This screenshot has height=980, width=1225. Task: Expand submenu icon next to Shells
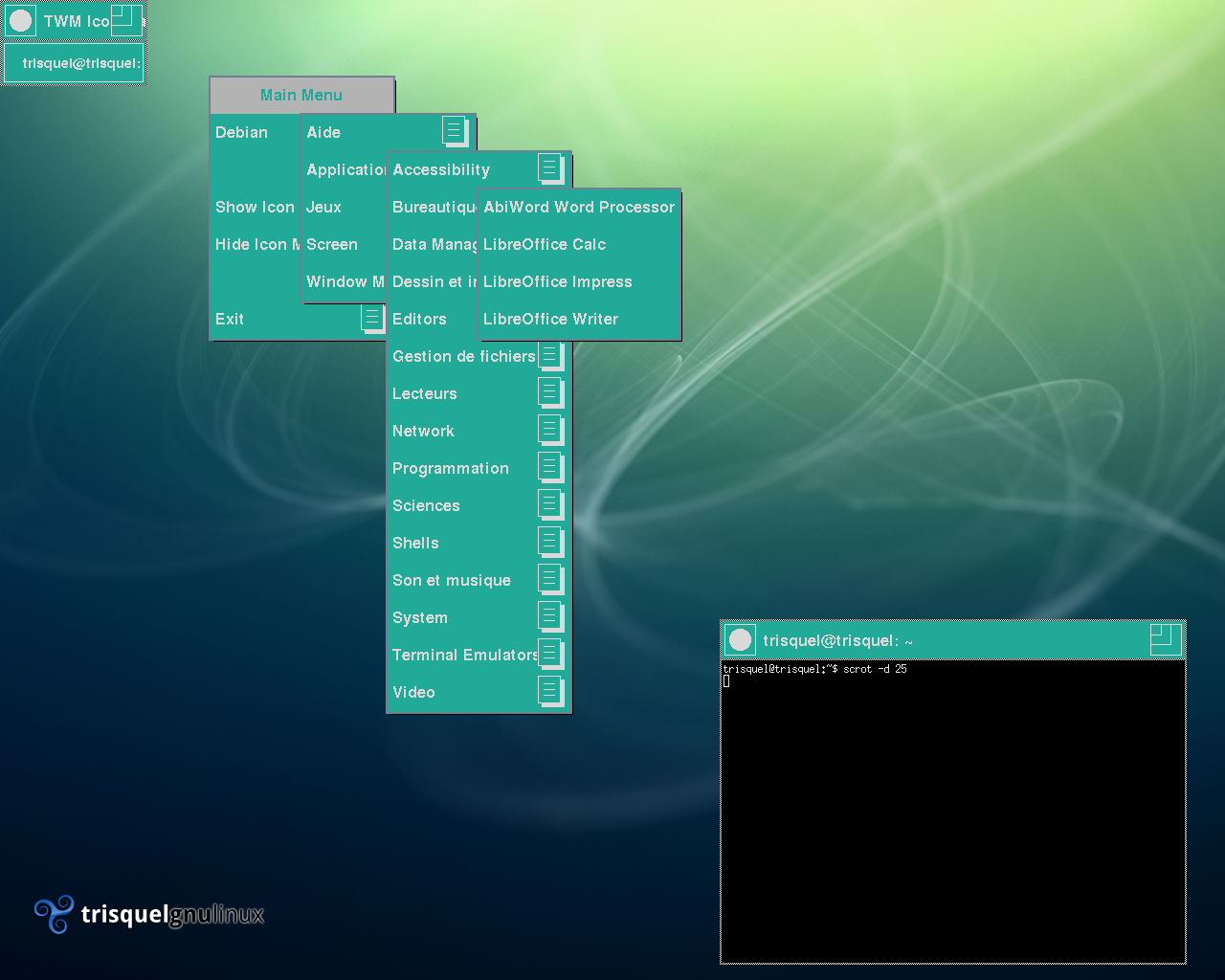pos(550,542)
